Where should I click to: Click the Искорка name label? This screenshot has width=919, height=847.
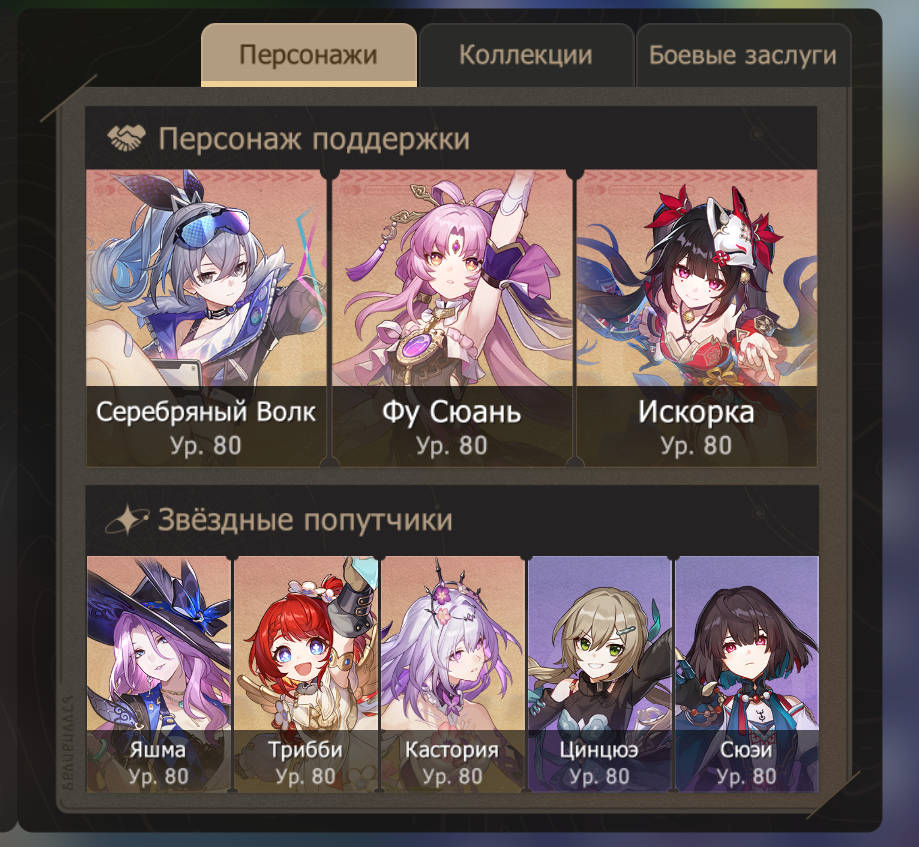pyautogui.click(x=696, y=411)
